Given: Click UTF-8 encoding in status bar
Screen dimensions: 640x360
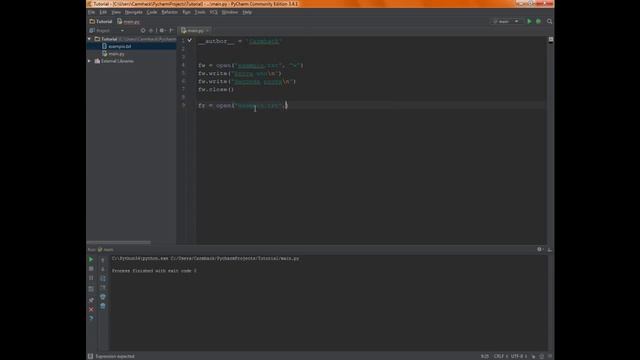Looking at the screenshot, I should 519,356.
